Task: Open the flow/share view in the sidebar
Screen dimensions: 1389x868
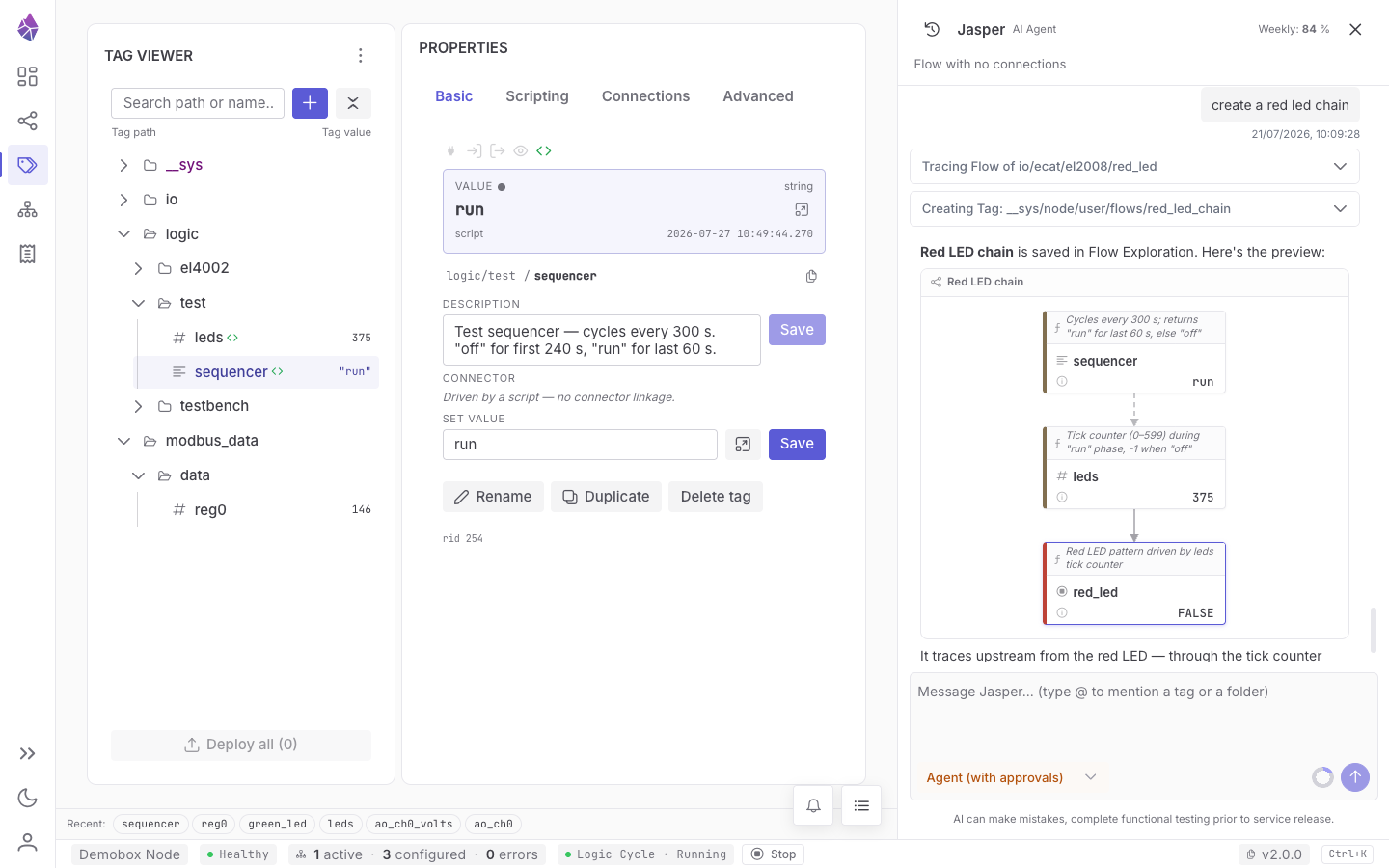Action: click(27, 121)
